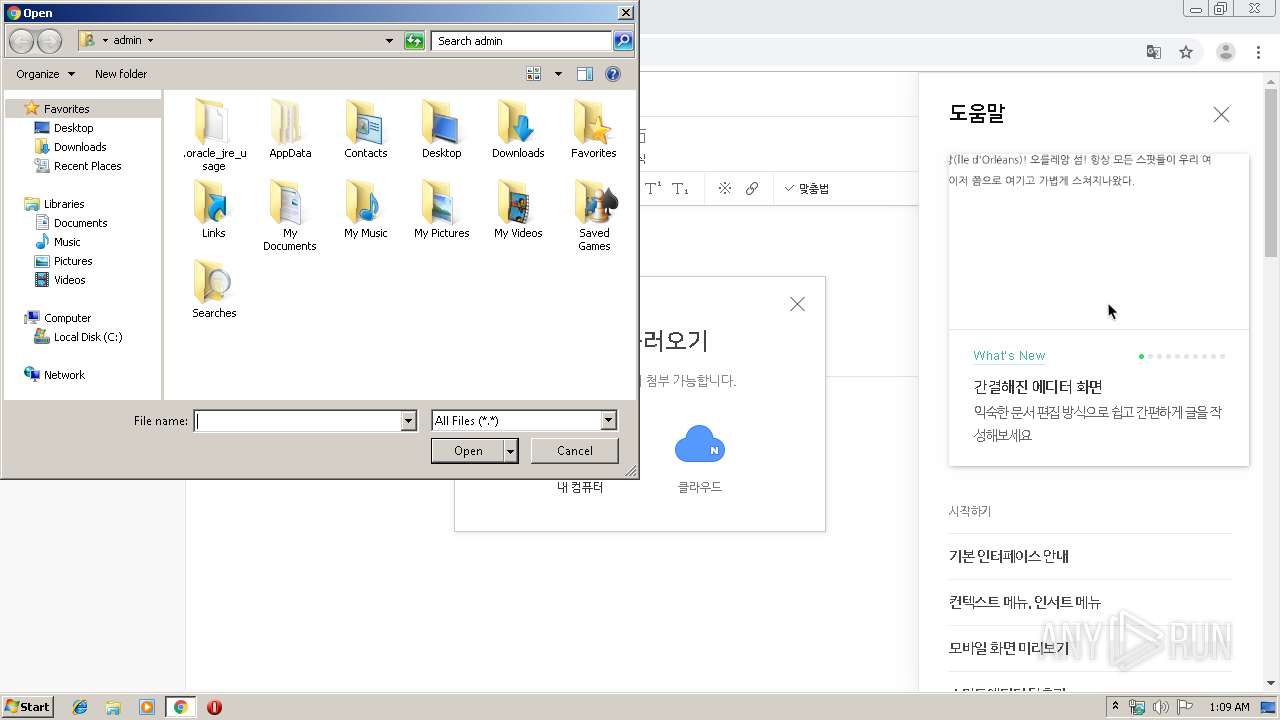Select Favorites in navigation pane

(66, 109)
